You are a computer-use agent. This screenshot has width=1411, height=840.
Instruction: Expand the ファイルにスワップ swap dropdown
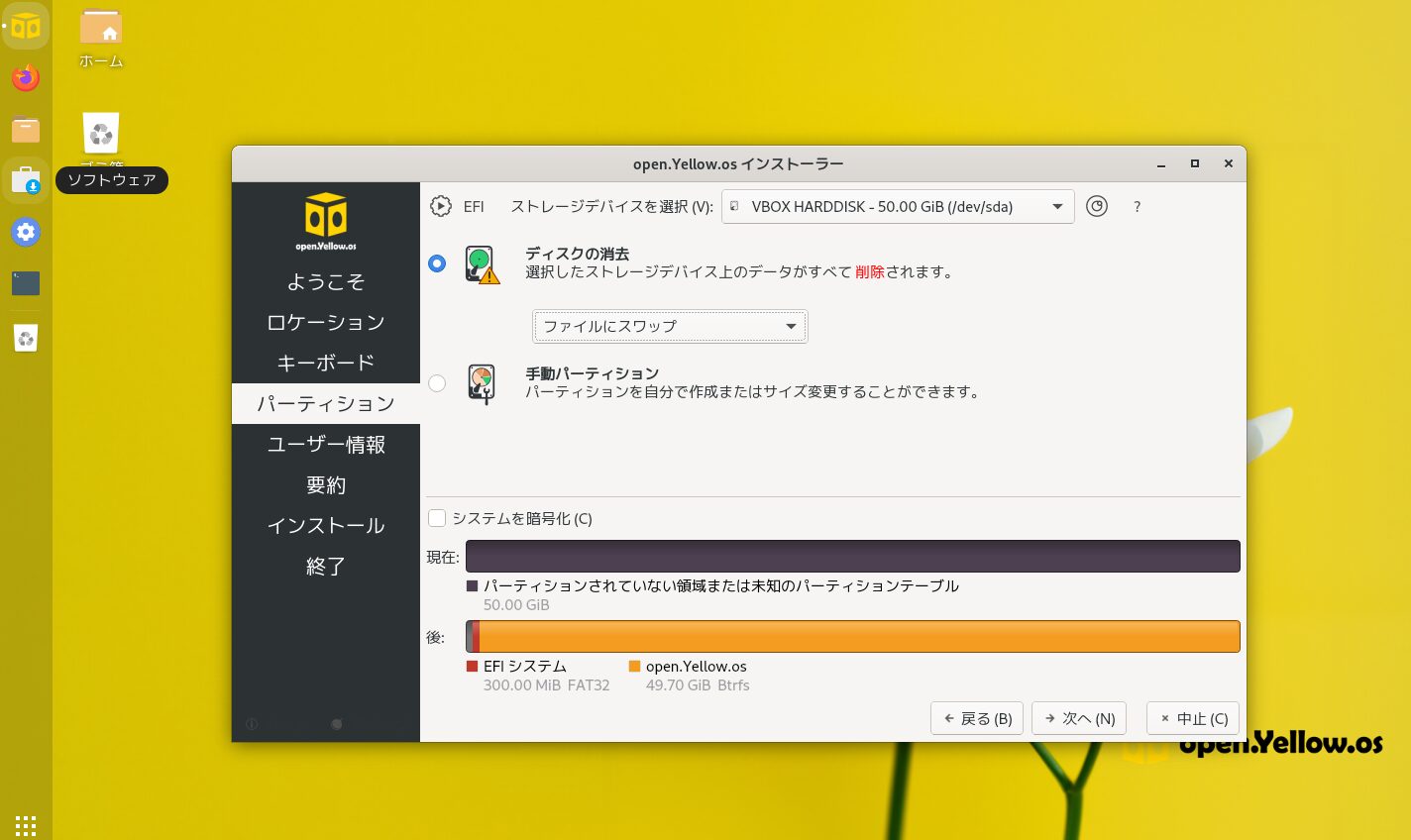pos(670,326)
